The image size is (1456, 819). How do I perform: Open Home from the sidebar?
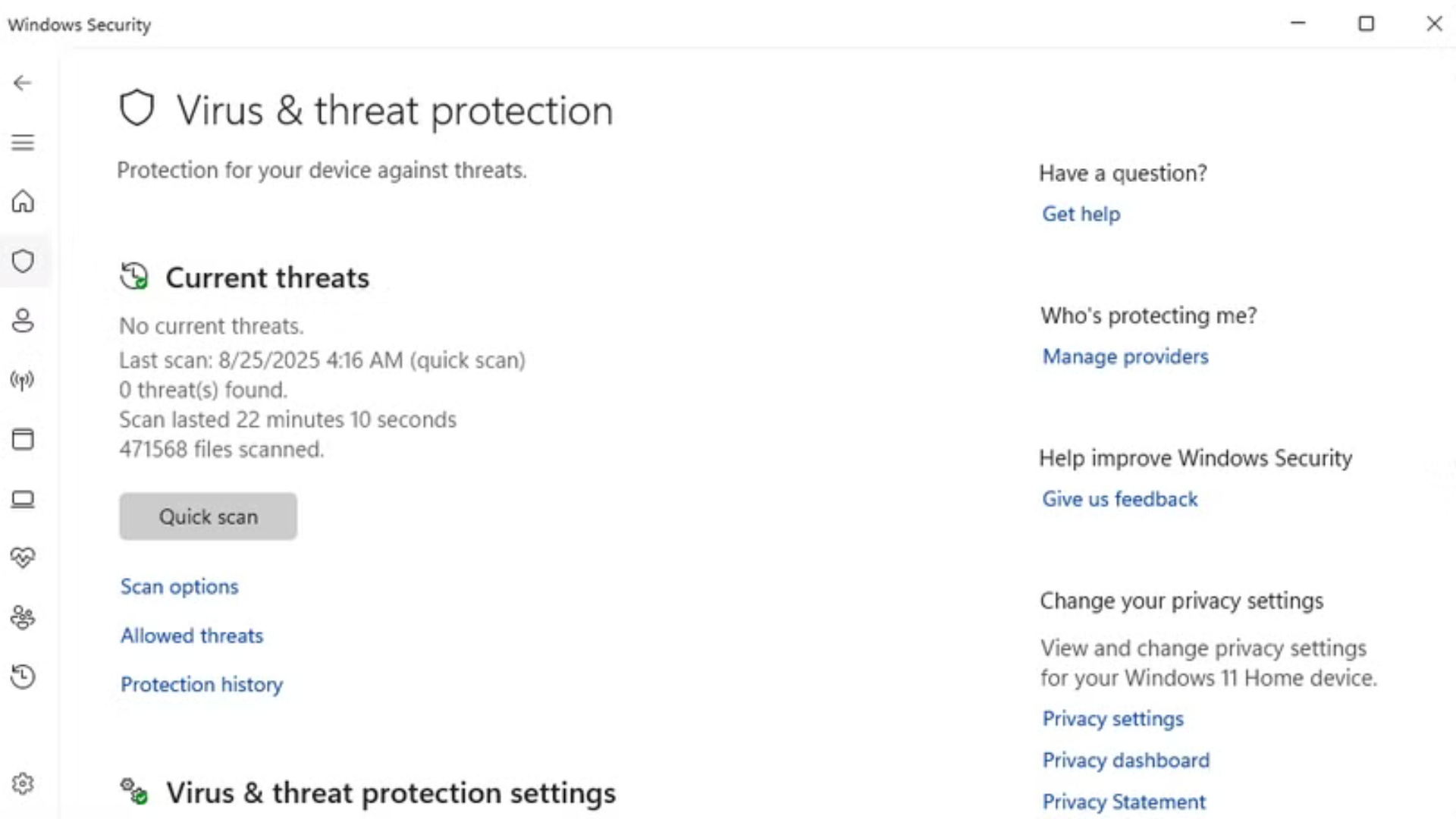[24, 202]
